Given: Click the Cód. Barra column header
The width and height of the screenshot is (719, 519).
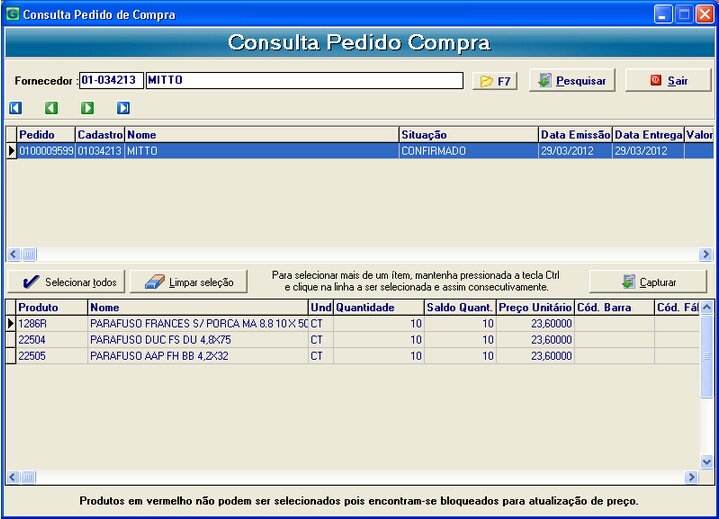Looking at the screenshot, I should (x=614, y=308).
